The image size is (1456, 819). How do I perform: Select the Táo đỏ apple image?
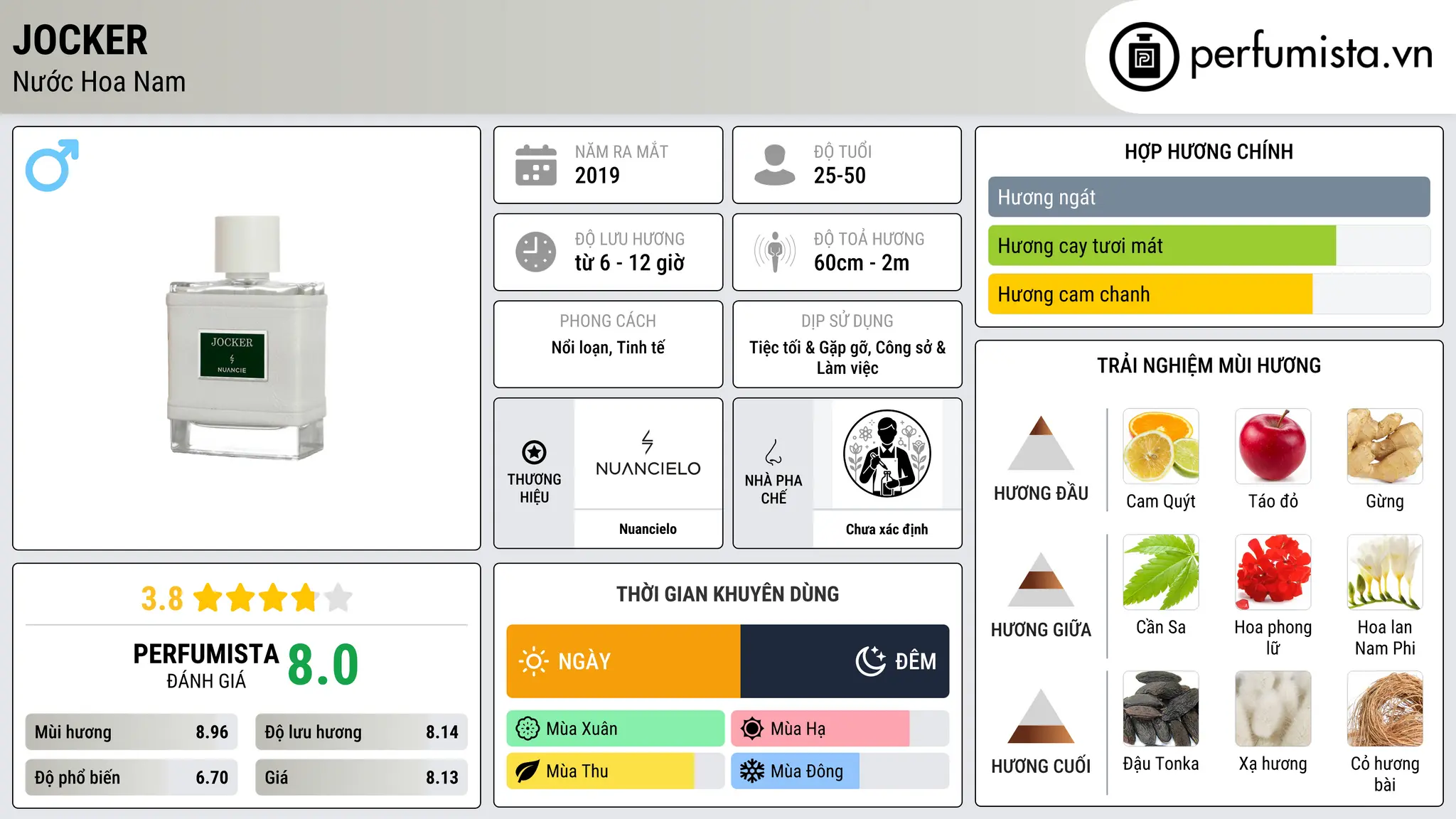(x=1273, y=446)
